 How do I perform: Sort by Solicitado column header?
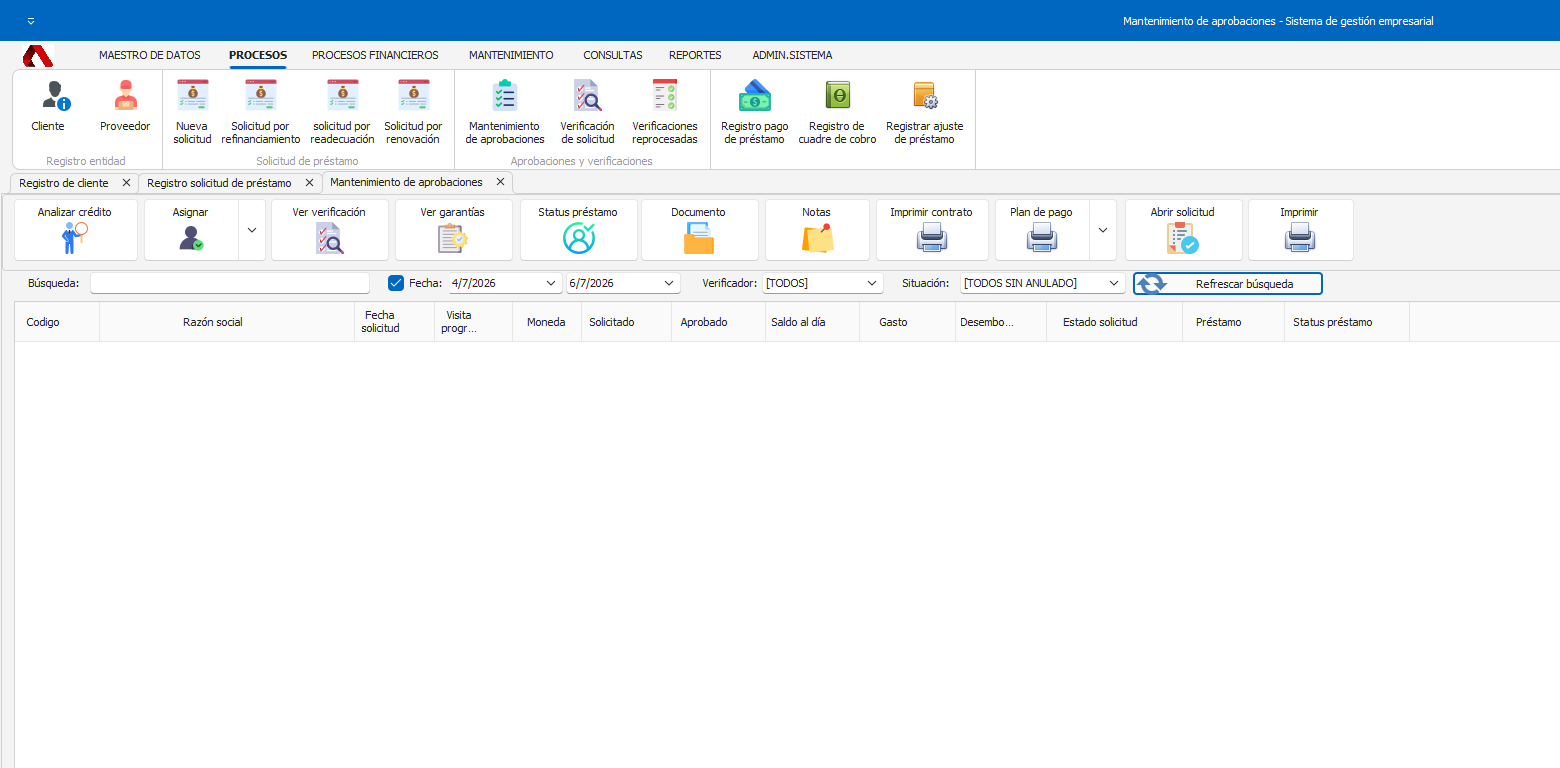click(x=627, y=322)
